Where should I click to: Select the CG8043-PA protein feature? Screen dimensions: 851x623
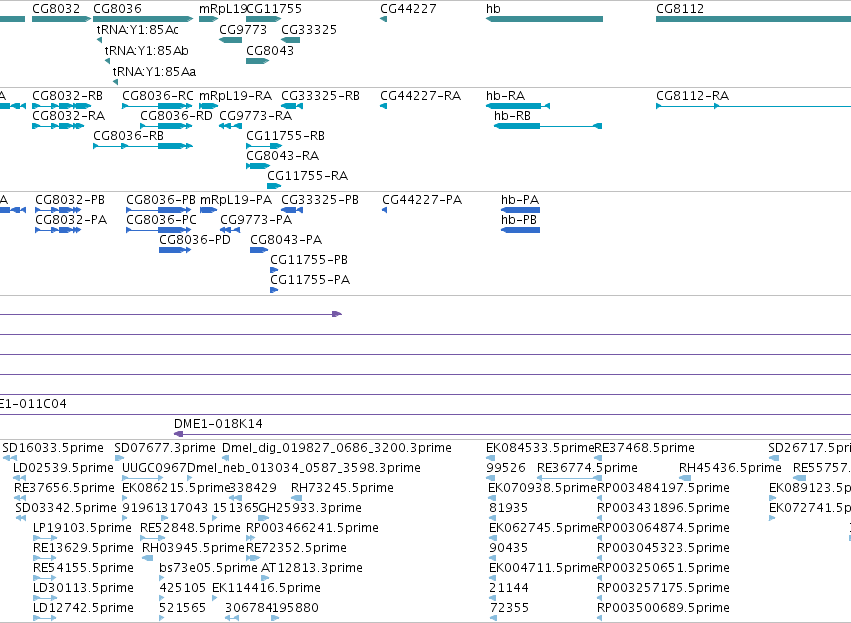pyautogui.click(x=259, y=250)
